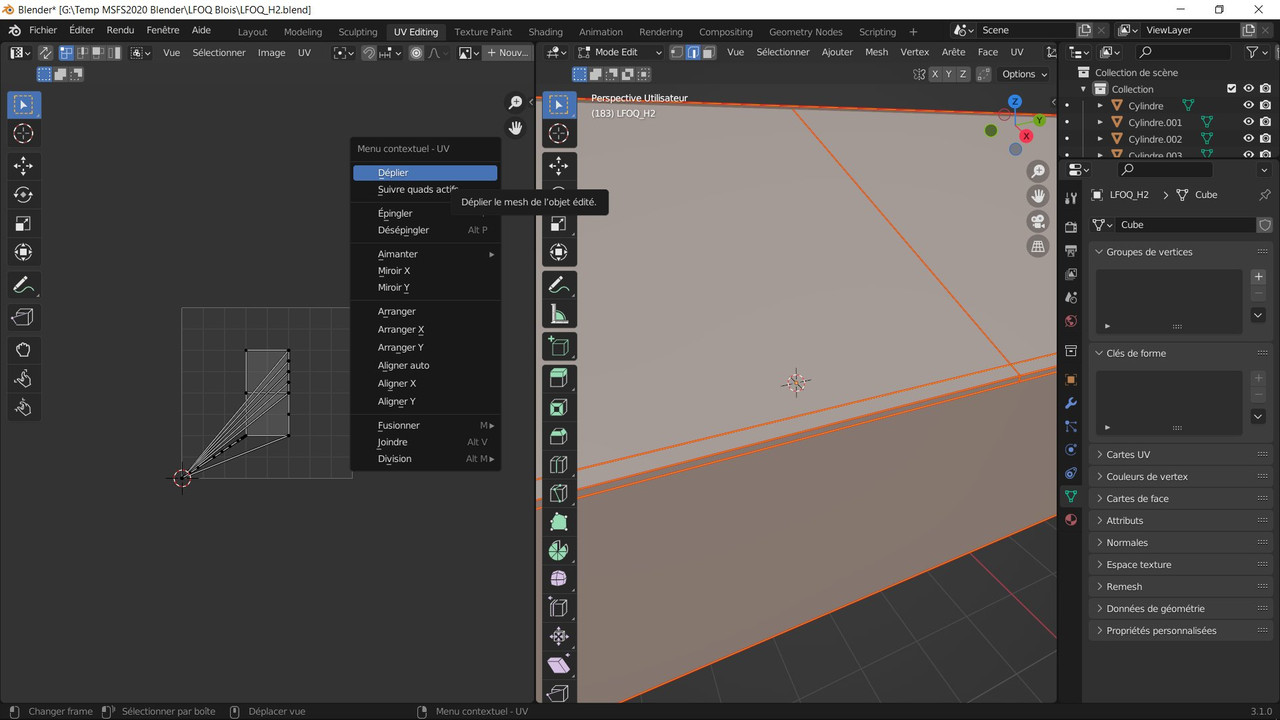Expand the Cartes UV panel
1280x720 pixels.
(x=1180, y=454)
